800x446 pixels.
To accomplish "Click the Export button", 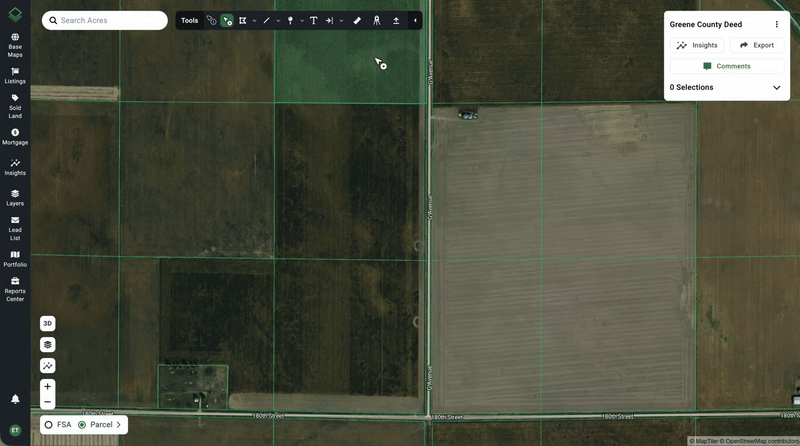I will [x=757, y=45].
